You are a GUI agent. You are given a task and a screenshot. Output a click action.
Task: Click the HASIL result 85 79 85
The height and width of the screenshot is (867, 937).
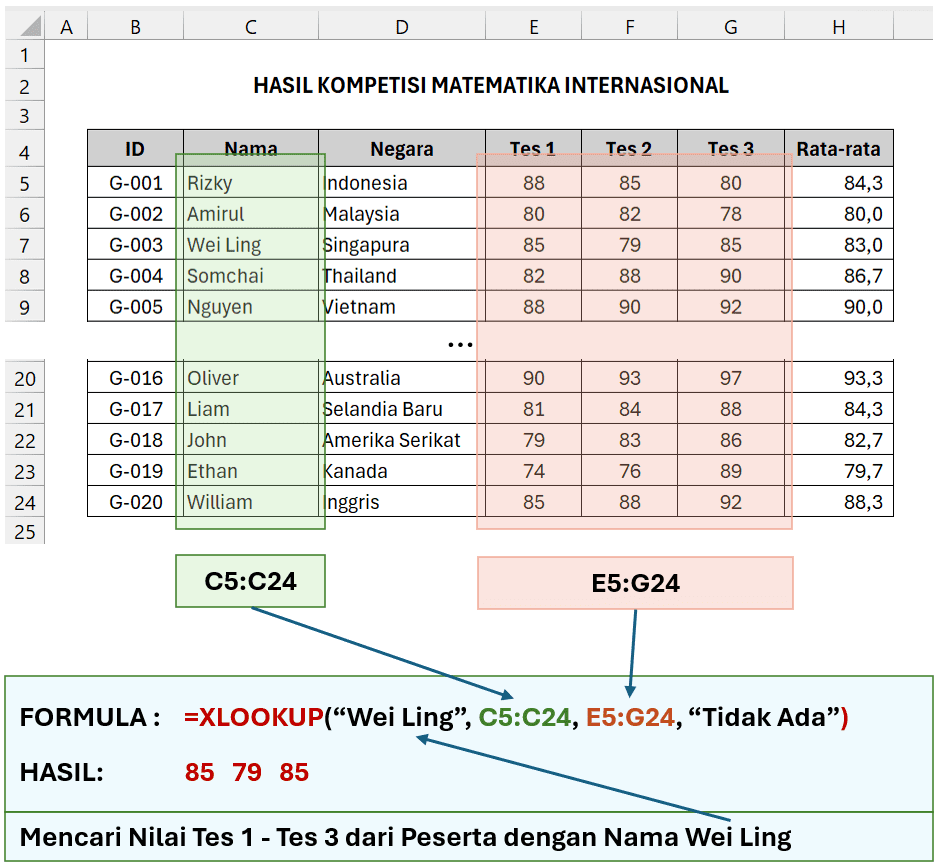point(247,772)
